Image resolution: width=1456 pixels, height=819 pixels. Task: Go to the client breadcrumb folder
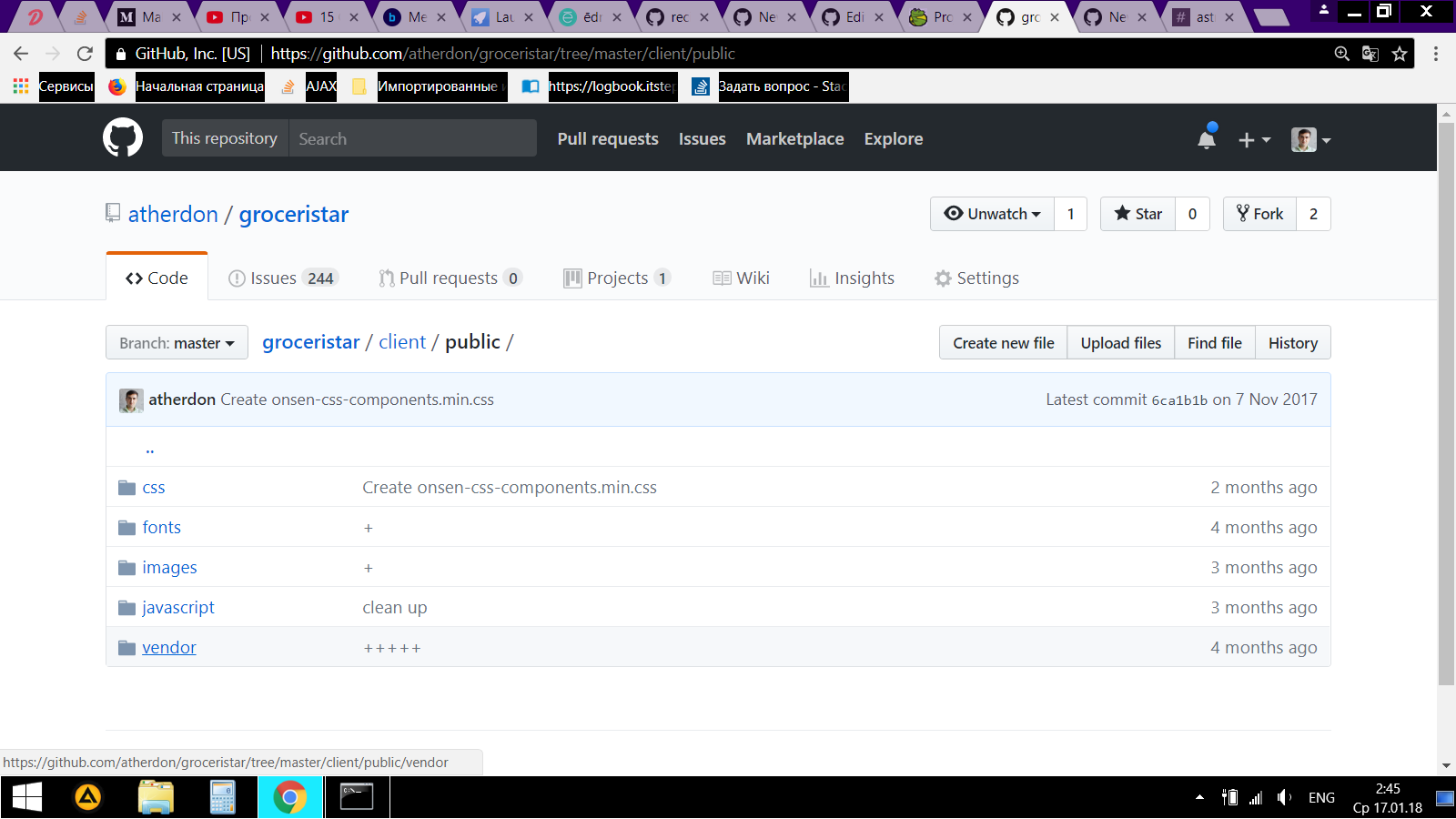402,342
